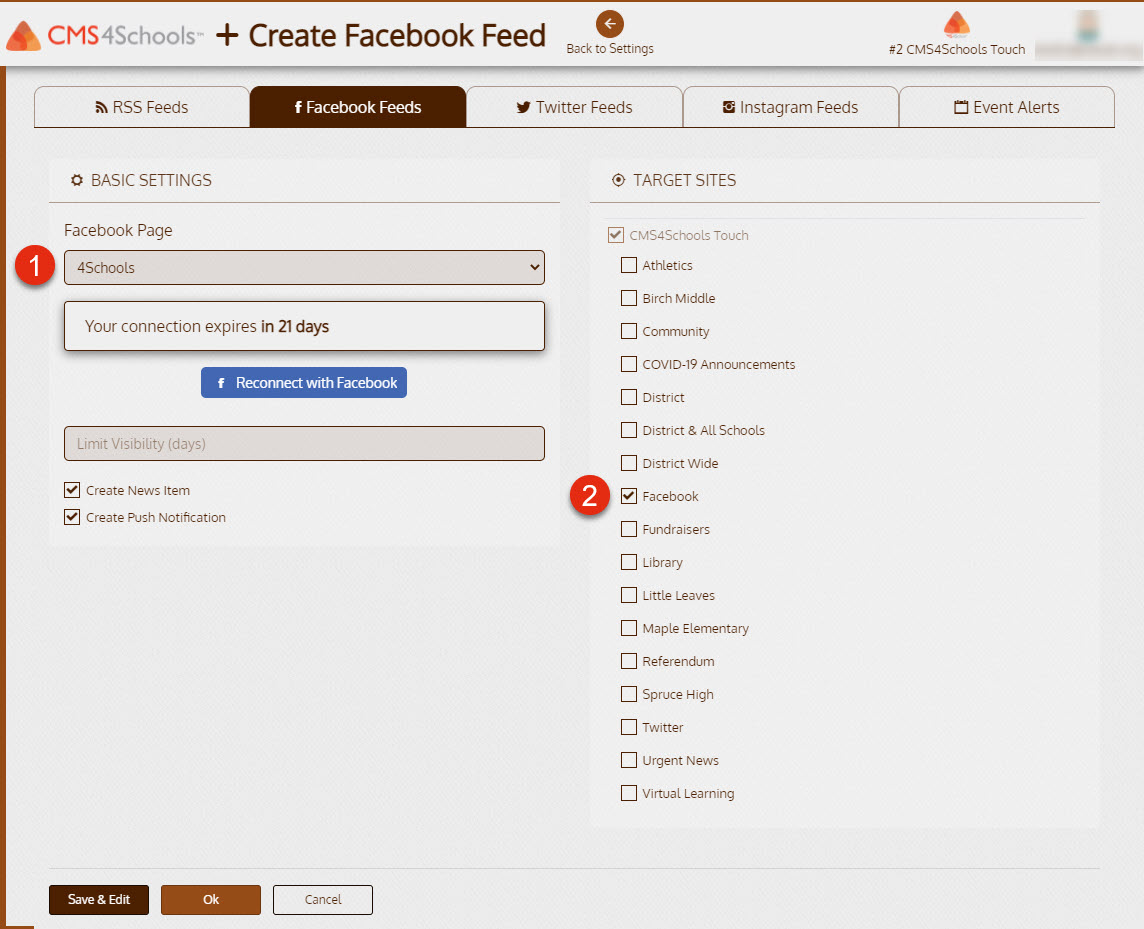This screenshot has width=1144, height=929.
Task: Click the connection expires in 21 days box
Action: (x=304, y=326)
